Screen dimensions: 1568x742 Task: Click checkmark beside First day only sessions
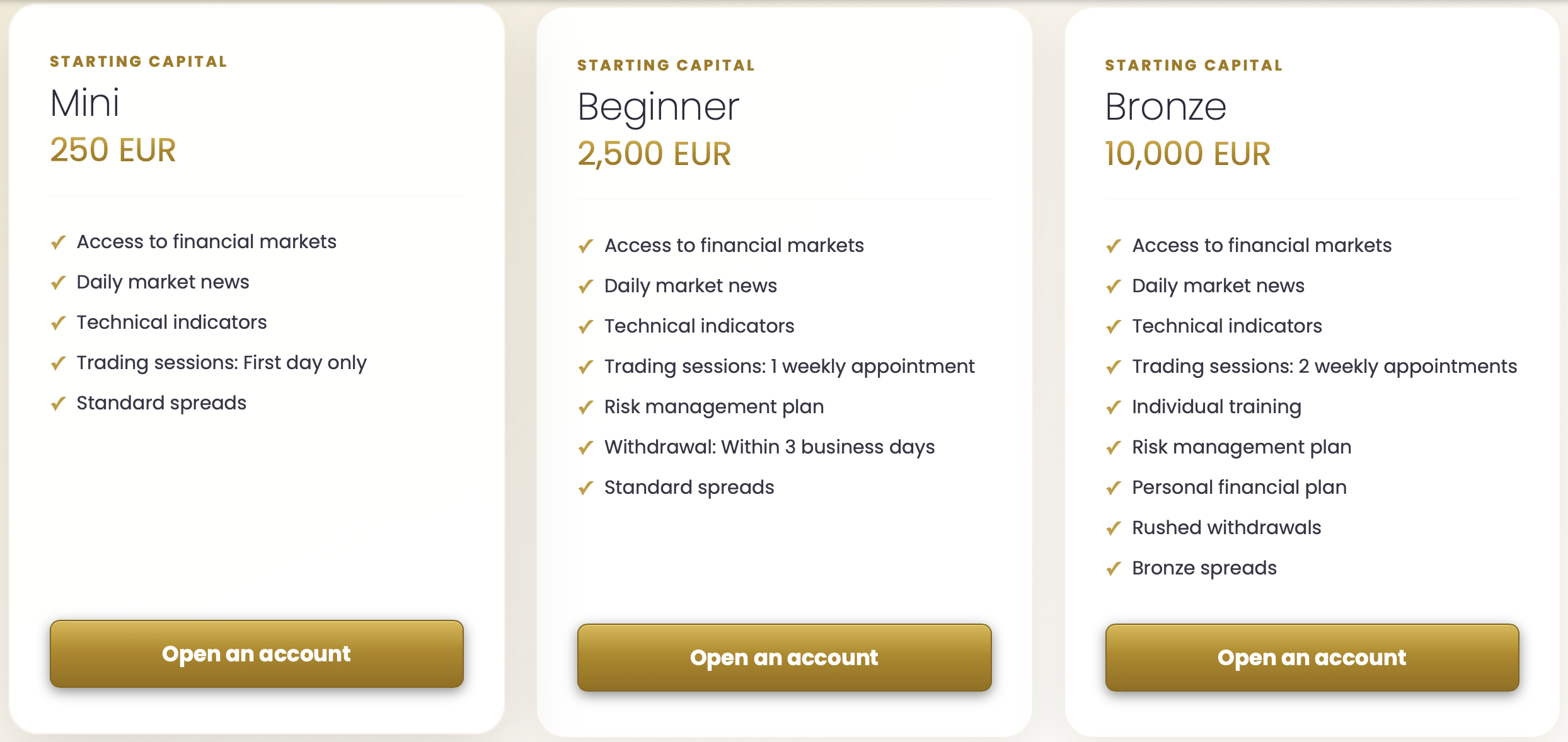(59, 363)
